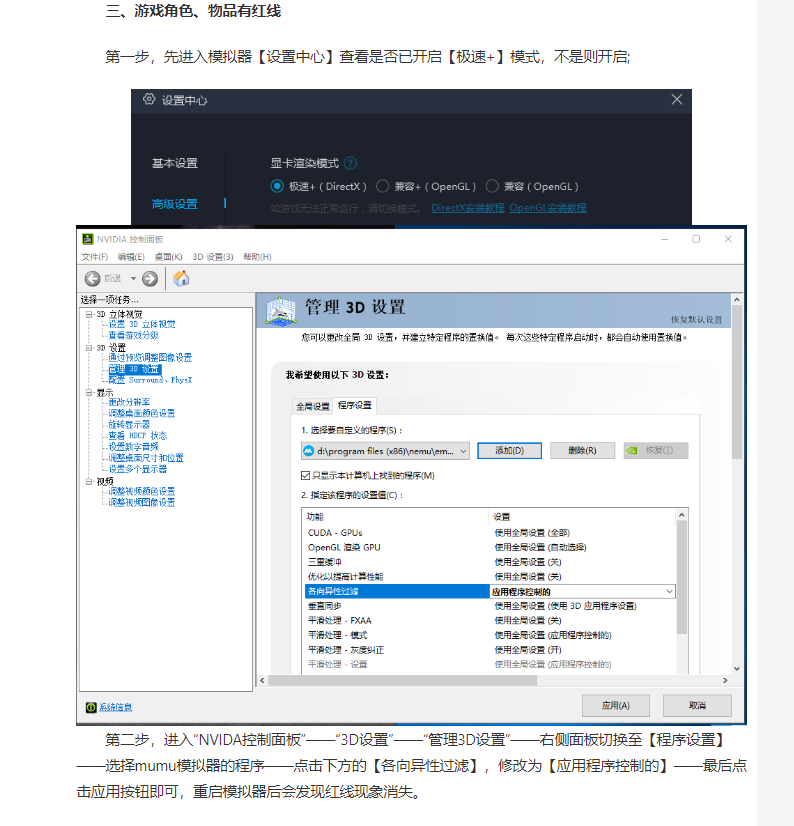Toggle 只显示本计算机上找到的程序 checkbox
The image size is (794, 826).
point(306,475)
